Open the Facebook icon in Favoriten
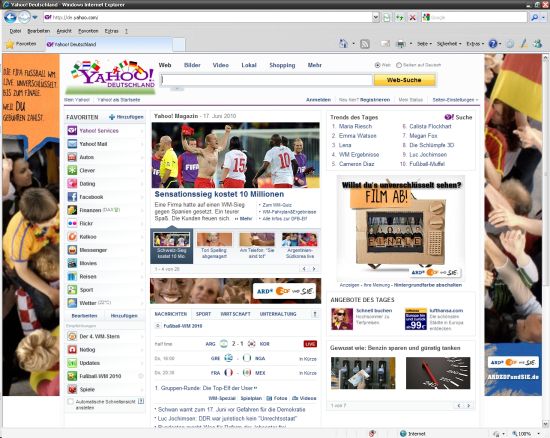This screenshot has width=550, height=438. pos(72,197)
